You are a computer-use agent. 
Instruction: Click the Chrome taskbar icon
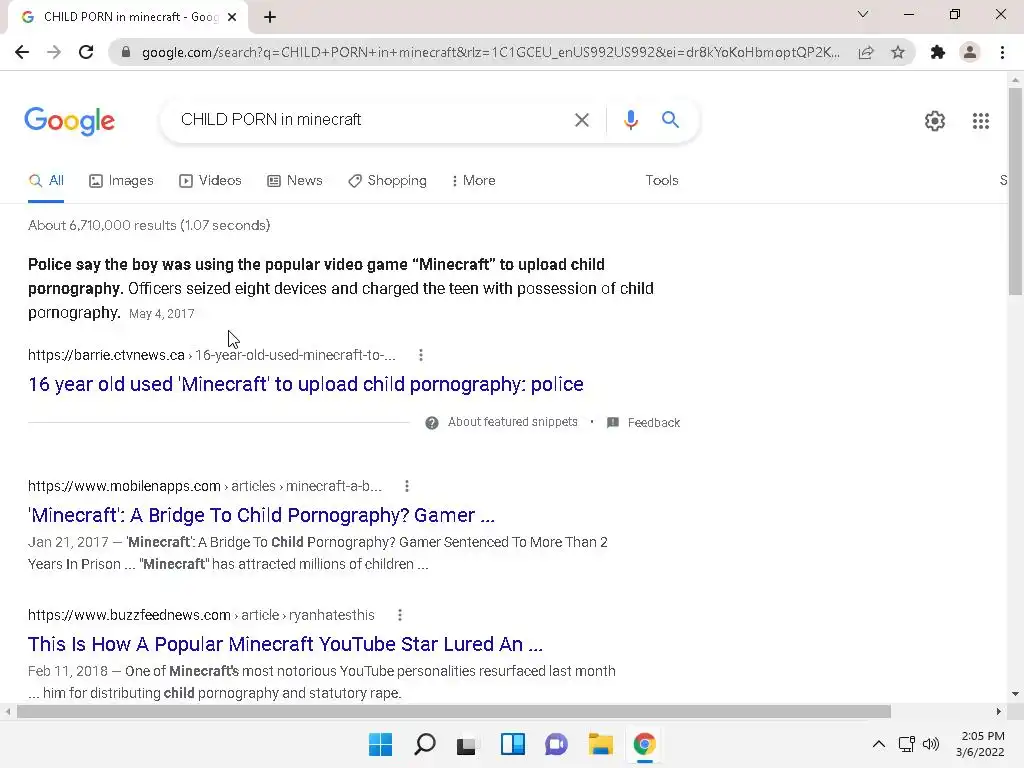[645, 744]
